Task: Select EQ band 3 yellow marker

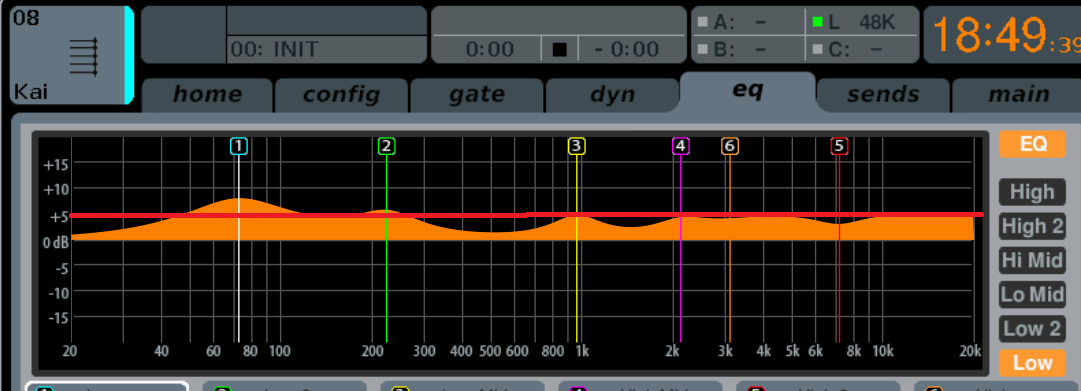Action: coord(576,146)
